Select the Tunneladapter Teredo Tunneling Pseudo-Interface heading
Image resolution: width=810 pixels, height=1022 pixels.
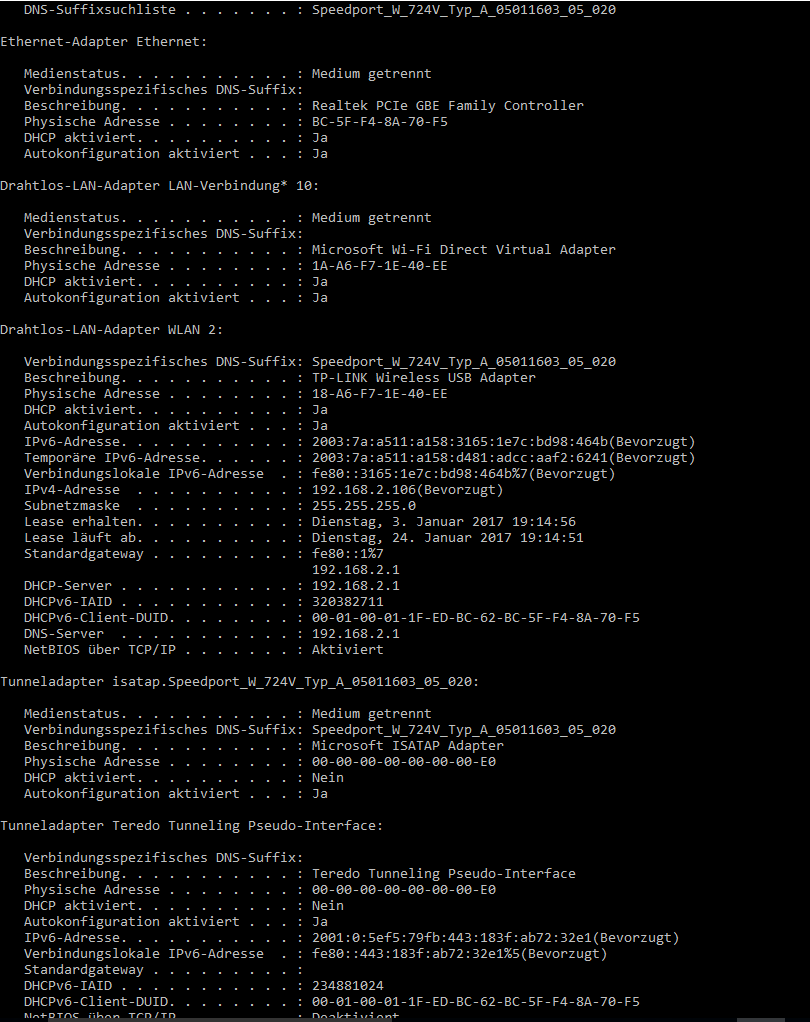(x=192, y=826)
